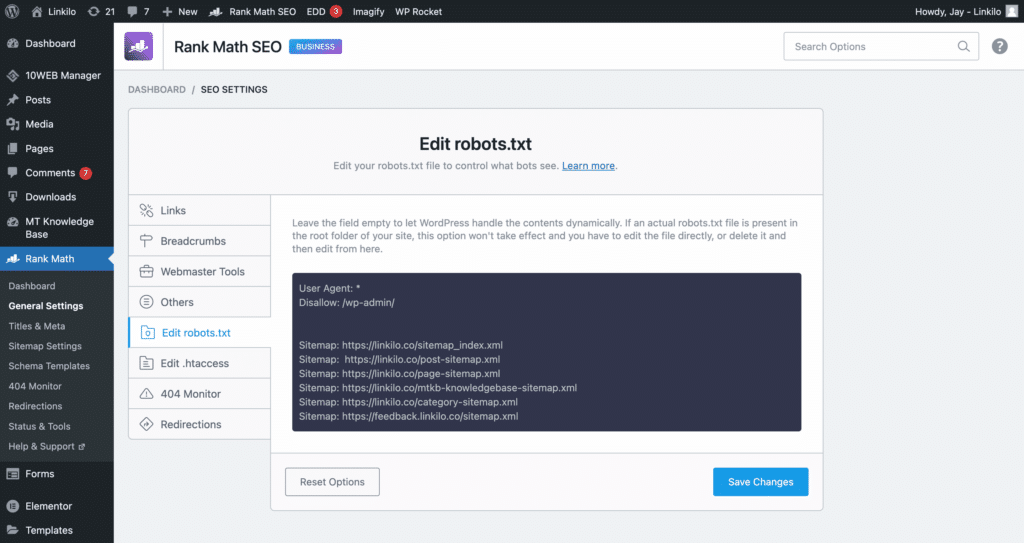Open the Edit .htaccess tab
This screenshot has height=543, width=1024.
coord(200,363)
